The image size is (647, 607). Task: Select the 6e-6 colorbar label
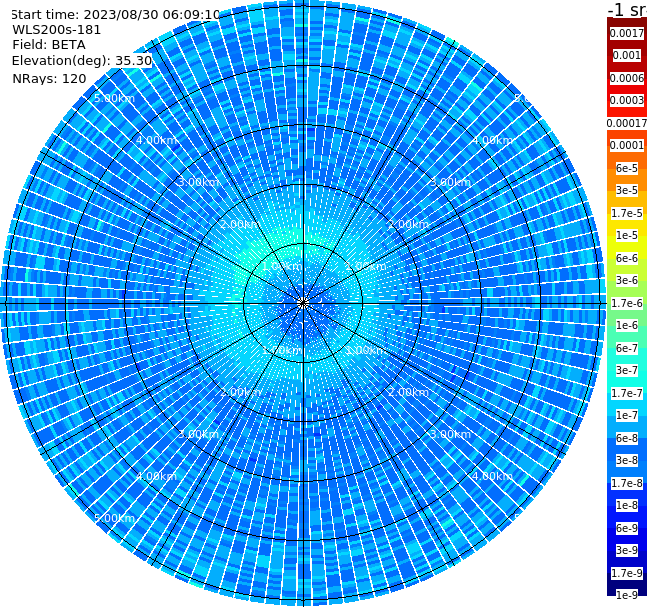coord(627,258)
